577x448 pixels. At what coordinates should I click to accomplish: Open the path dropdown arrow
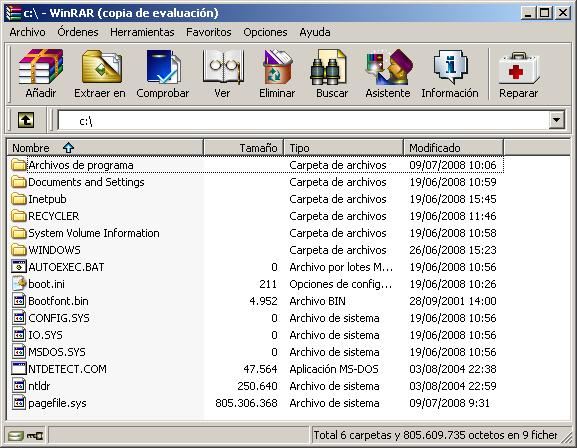[x=556, y=120]
